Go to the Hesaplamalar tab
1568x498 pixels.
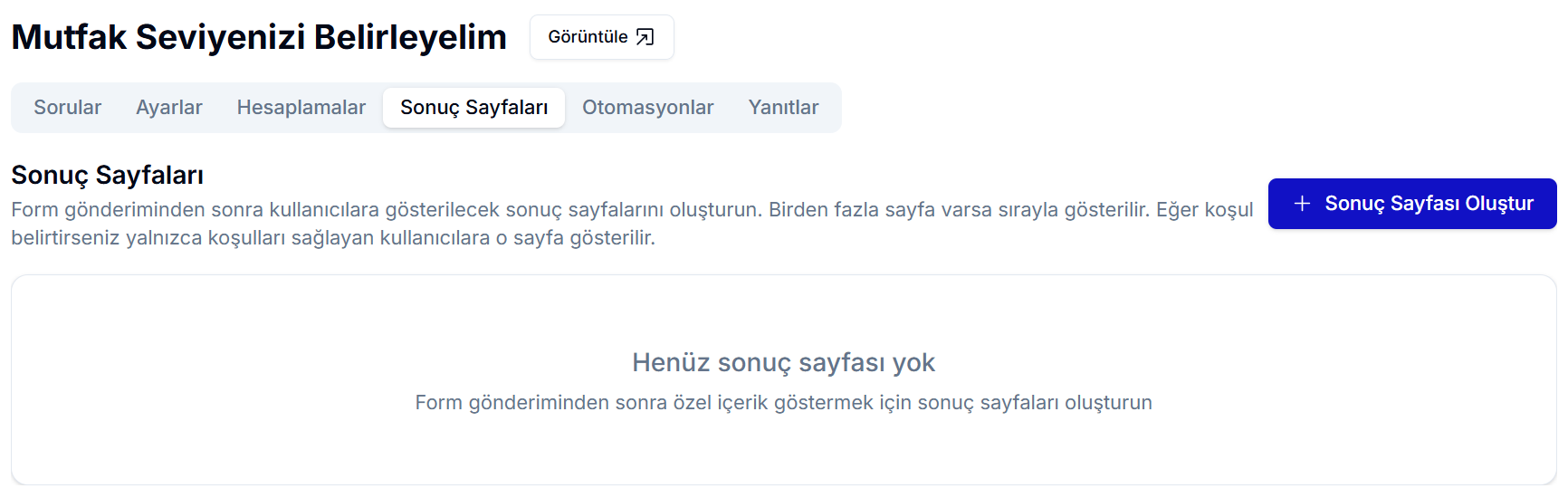301,108
